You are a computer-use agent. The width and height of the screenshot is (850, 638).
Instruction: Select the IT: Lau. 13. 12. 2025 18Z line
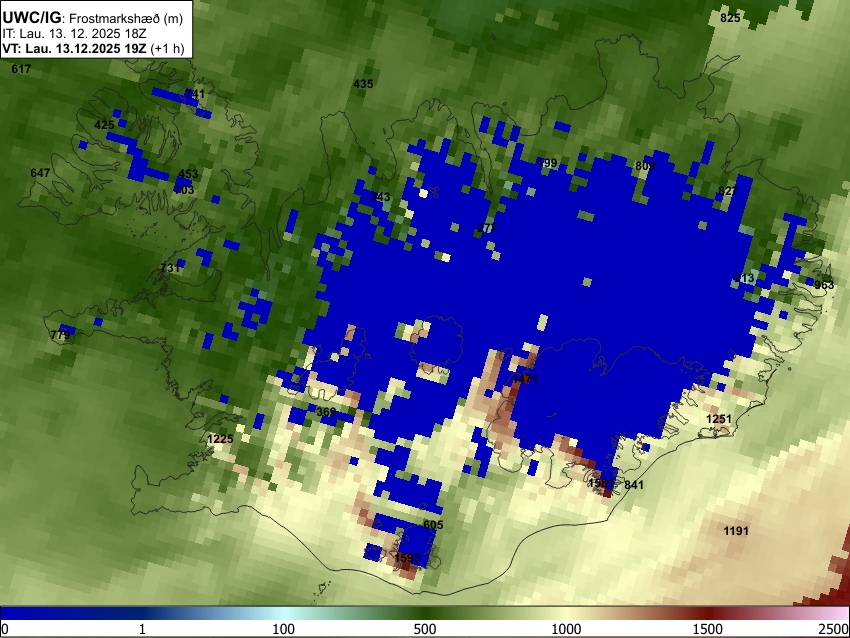(74, 34)
